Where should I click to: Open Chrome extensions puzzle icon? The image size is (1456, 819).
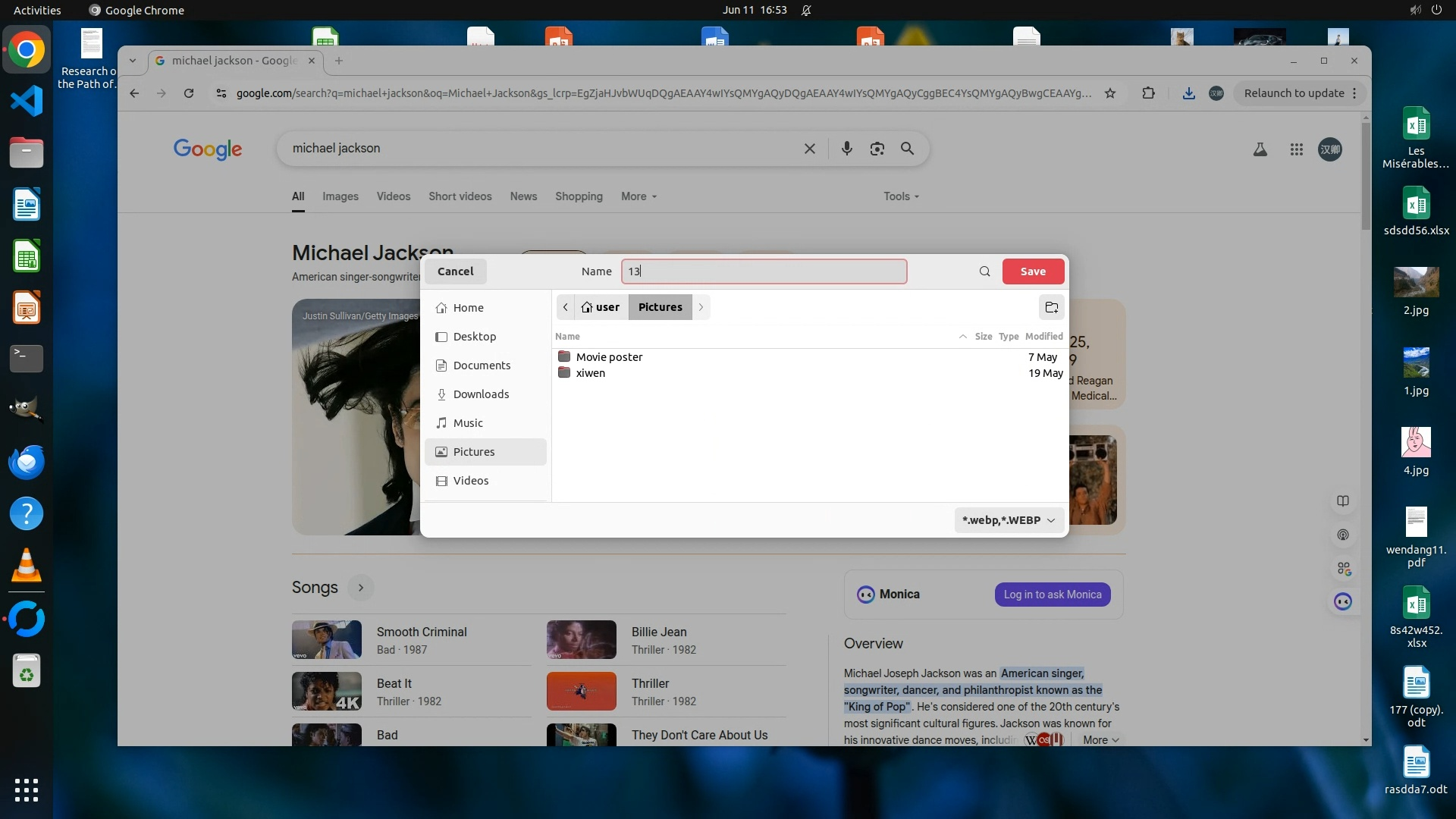(1148, 93)
